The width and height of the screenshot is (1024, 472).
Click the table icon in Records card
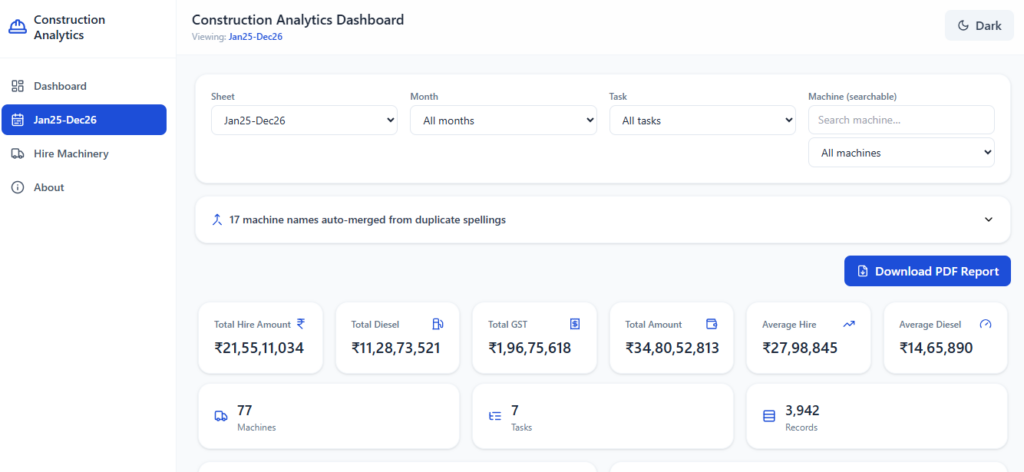click(x=769, y=416)
